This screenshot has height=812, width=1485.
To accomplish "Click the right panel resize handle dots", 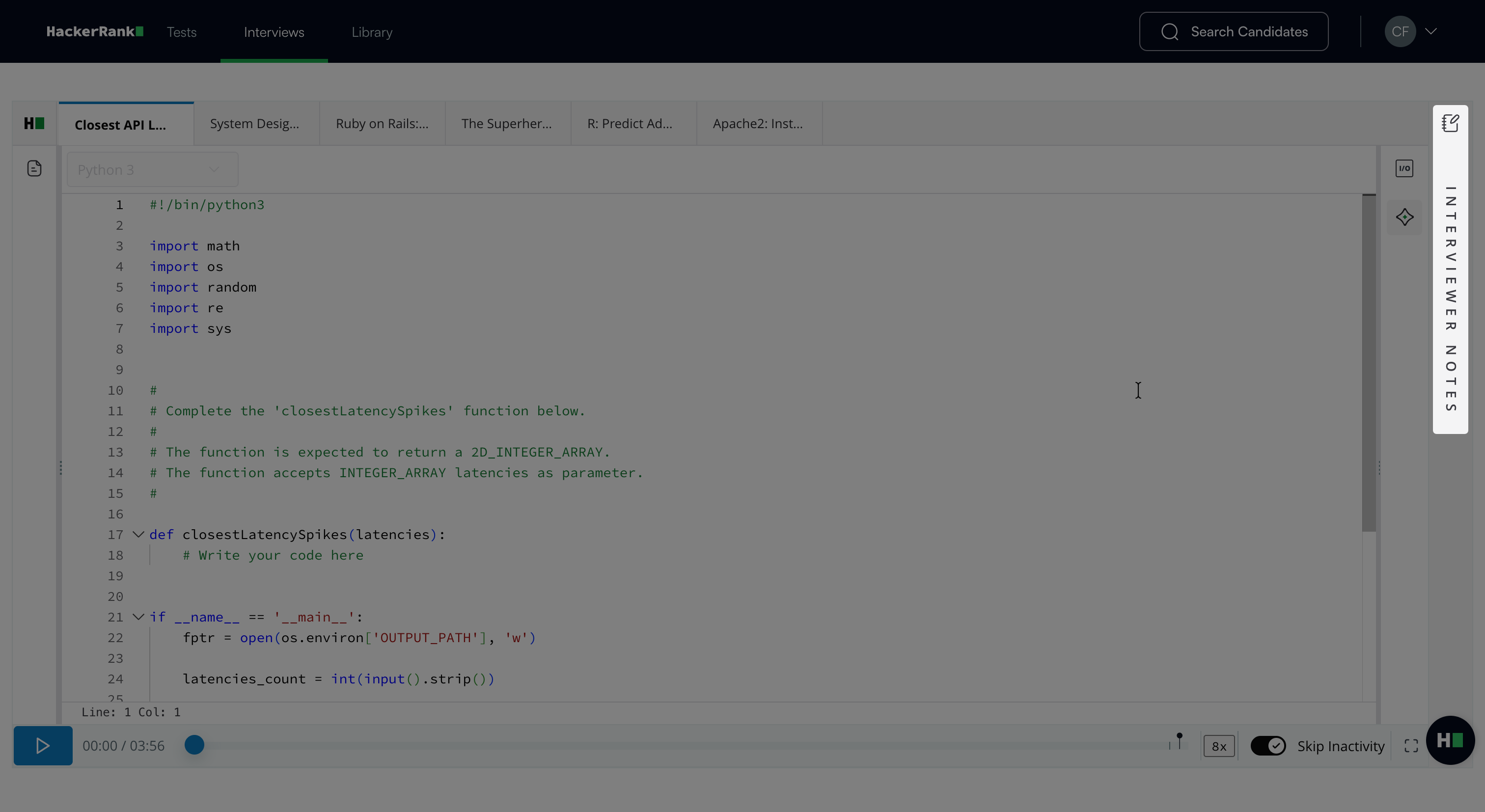I will click(x=1379, y=468).
